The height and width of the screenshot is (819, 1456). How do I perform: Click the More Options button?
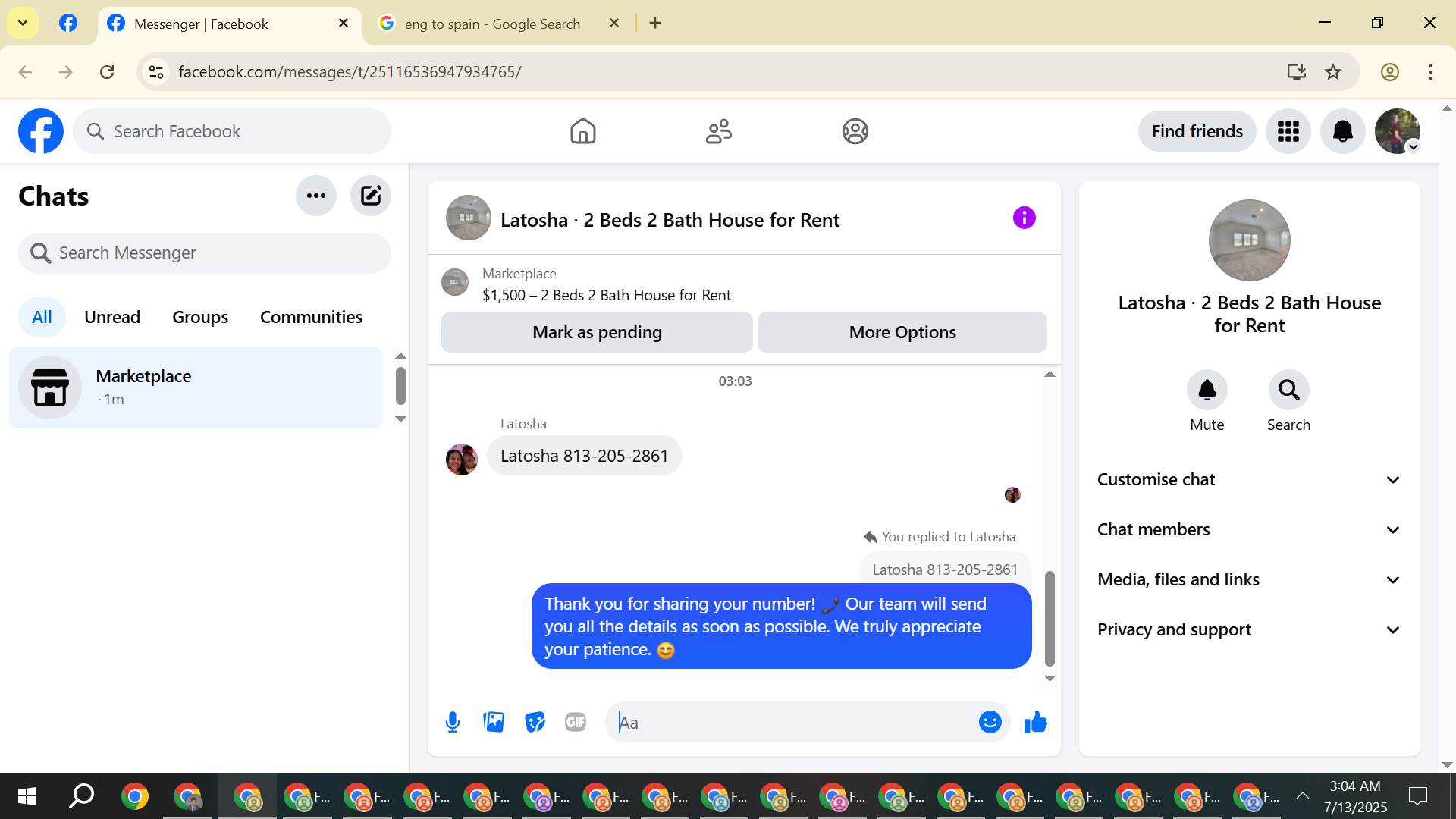[902, 332]
